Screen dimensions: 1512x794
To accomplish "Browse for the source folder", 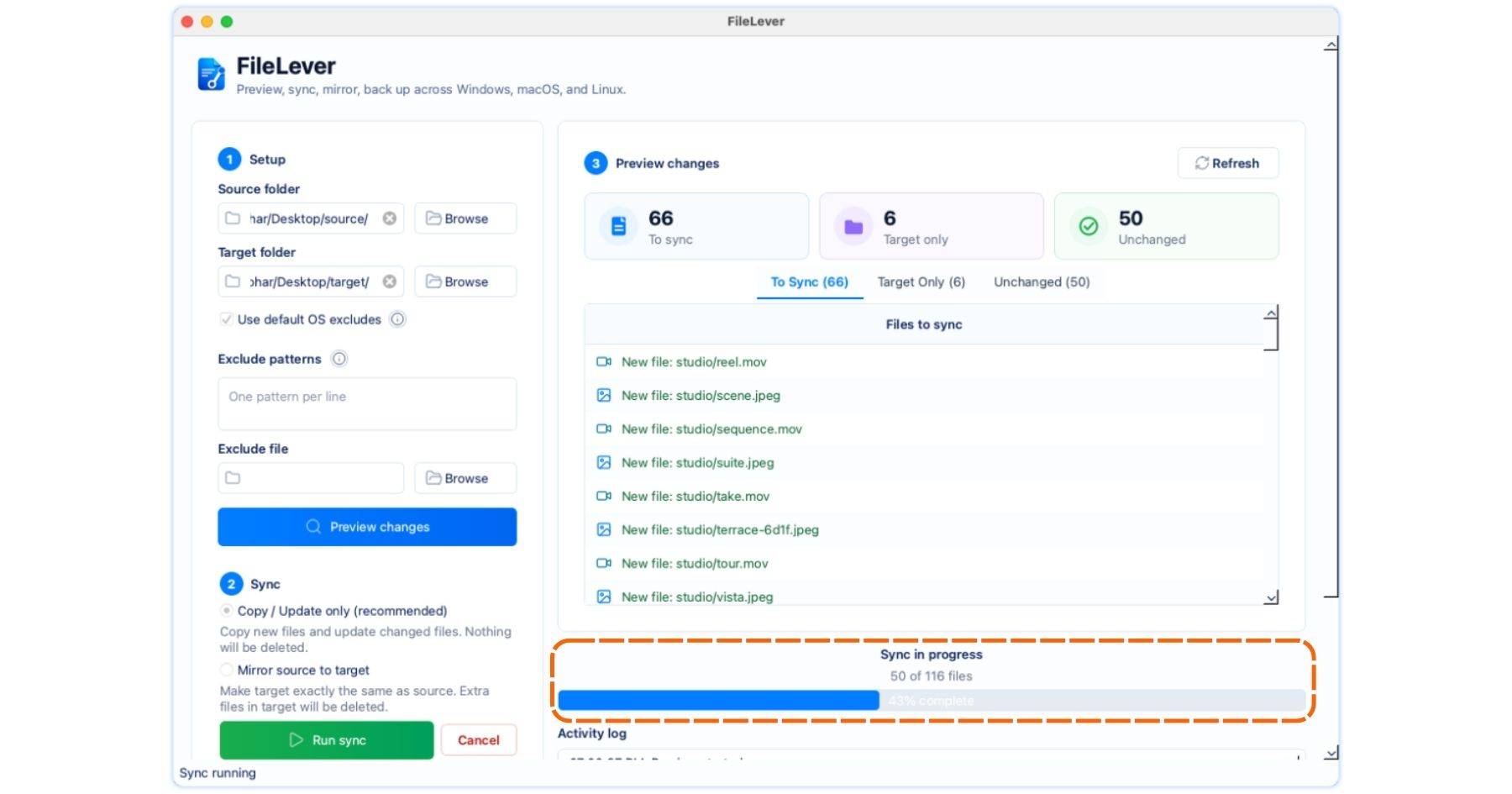I will point(465,218).
